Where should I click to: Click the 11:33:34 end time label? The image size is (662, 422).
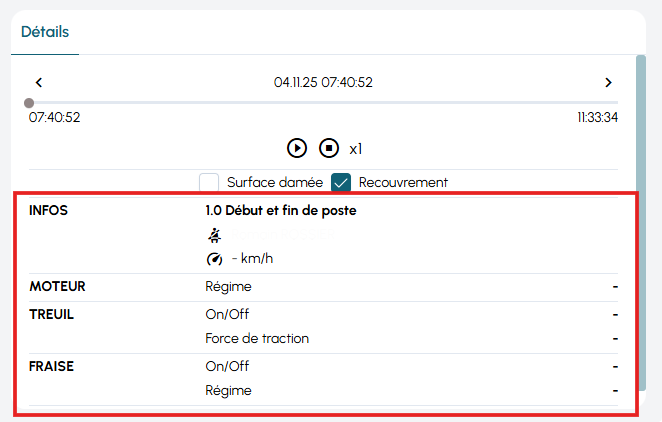point(597,118)
